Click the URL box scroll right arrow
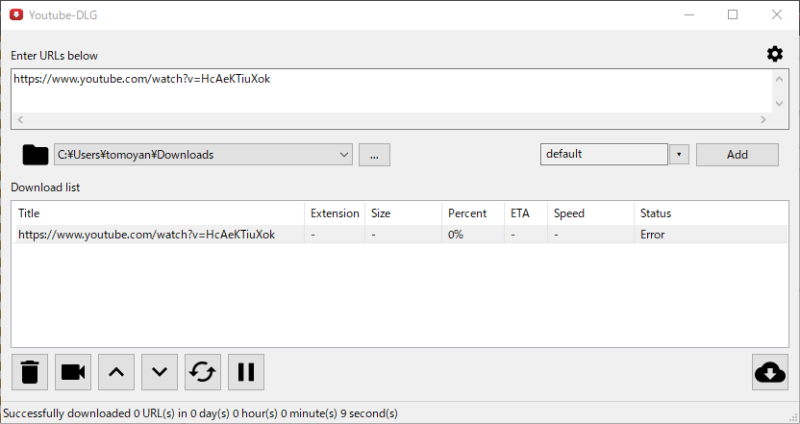800x424 pixels. [763, 119]
